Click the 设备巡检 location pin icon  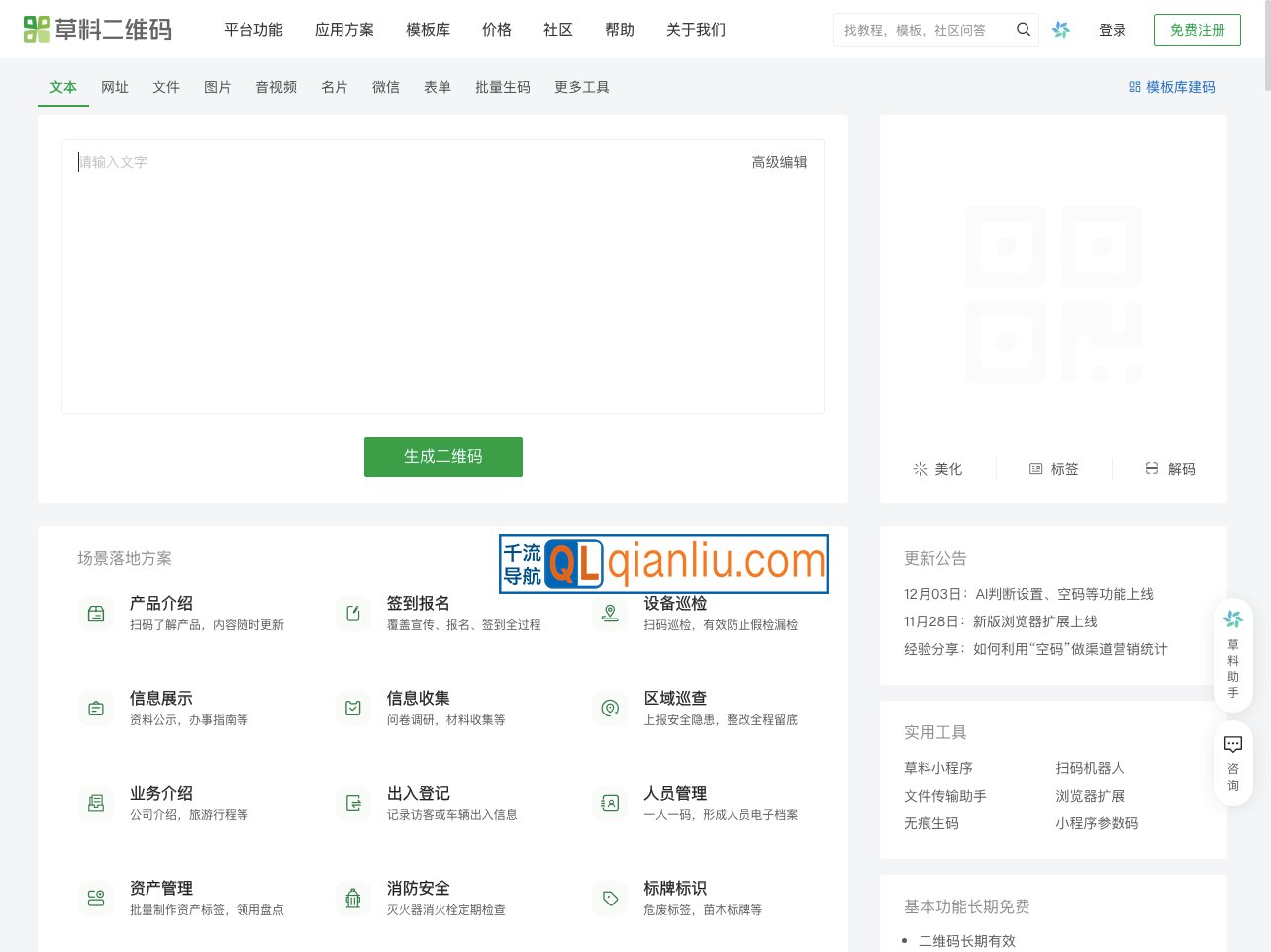(610, 613)
